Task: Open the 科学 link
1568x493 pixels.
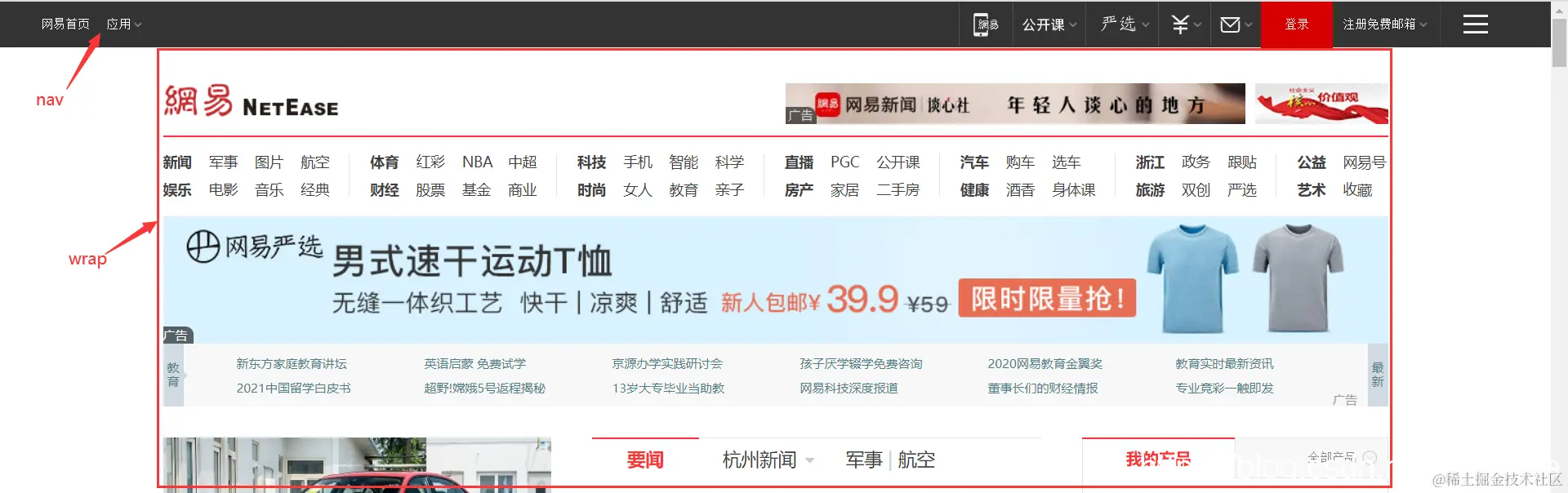Action: coord(730,162)
